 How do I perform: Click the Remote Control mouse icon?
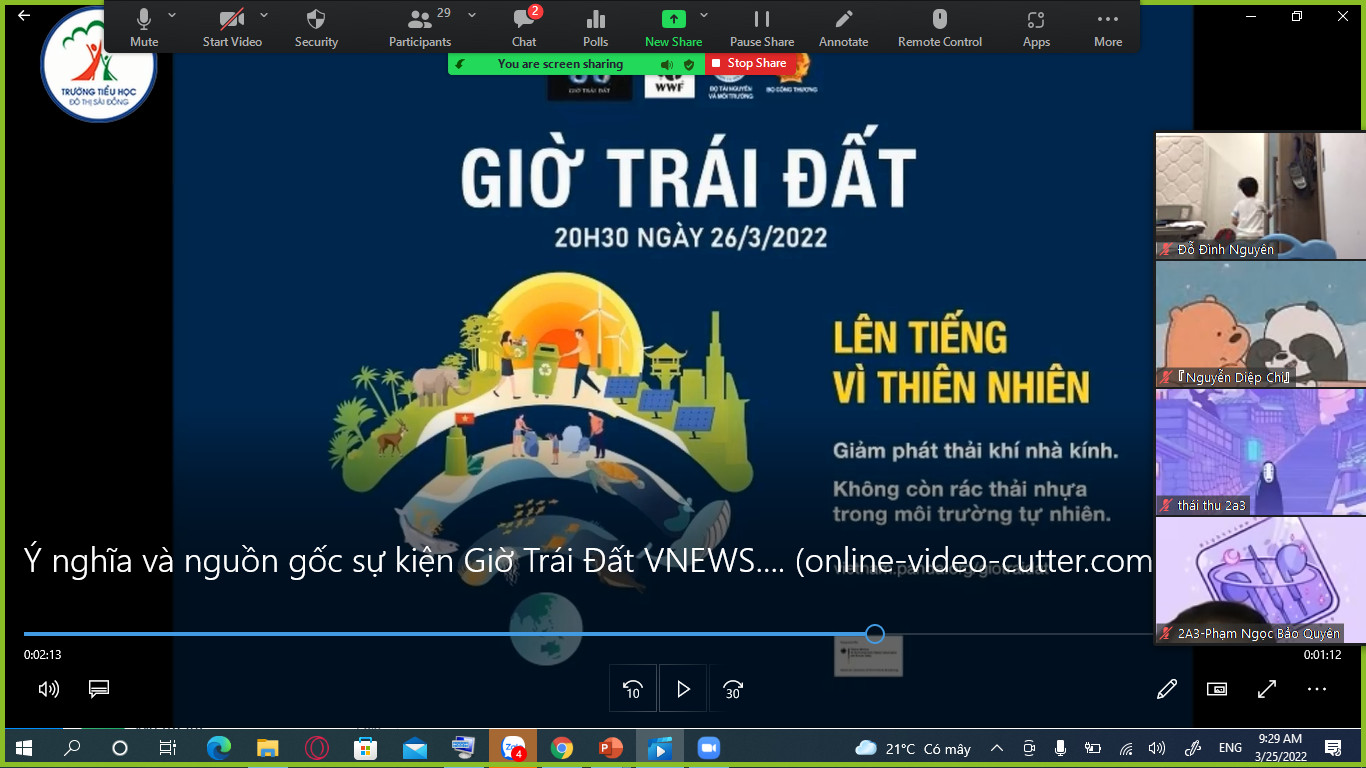939,20
